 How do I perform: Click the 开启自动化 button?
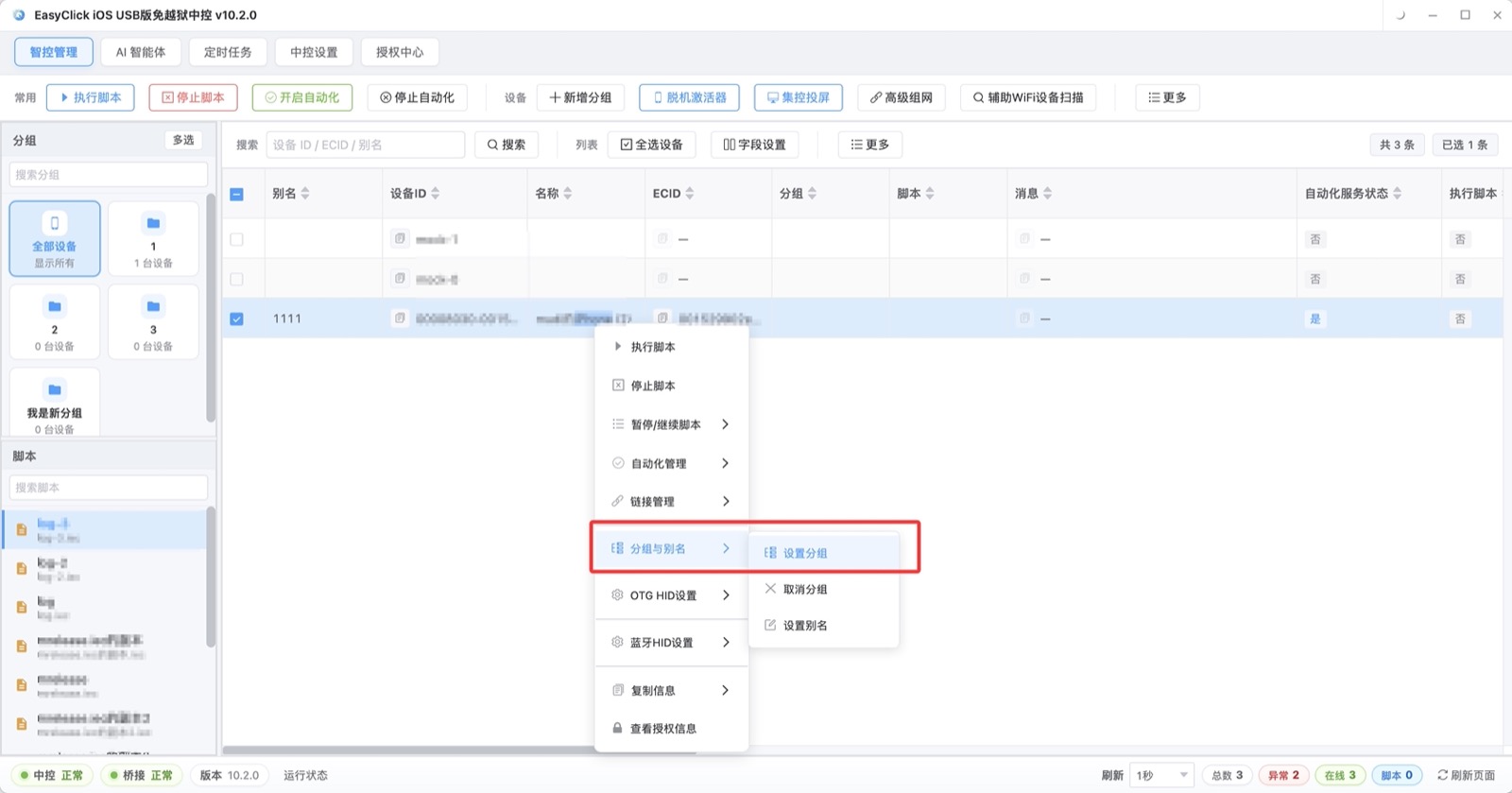pyautogui.click(x=302, y=97)
